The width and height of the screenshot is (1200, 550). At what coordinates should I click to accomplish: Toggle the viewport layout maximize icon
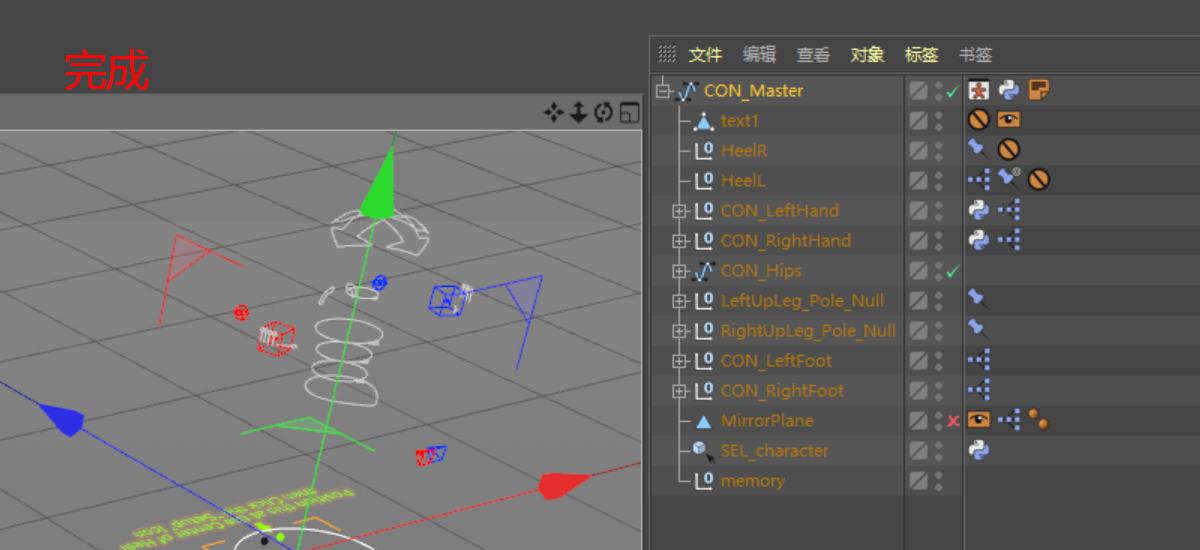point(629,112)
